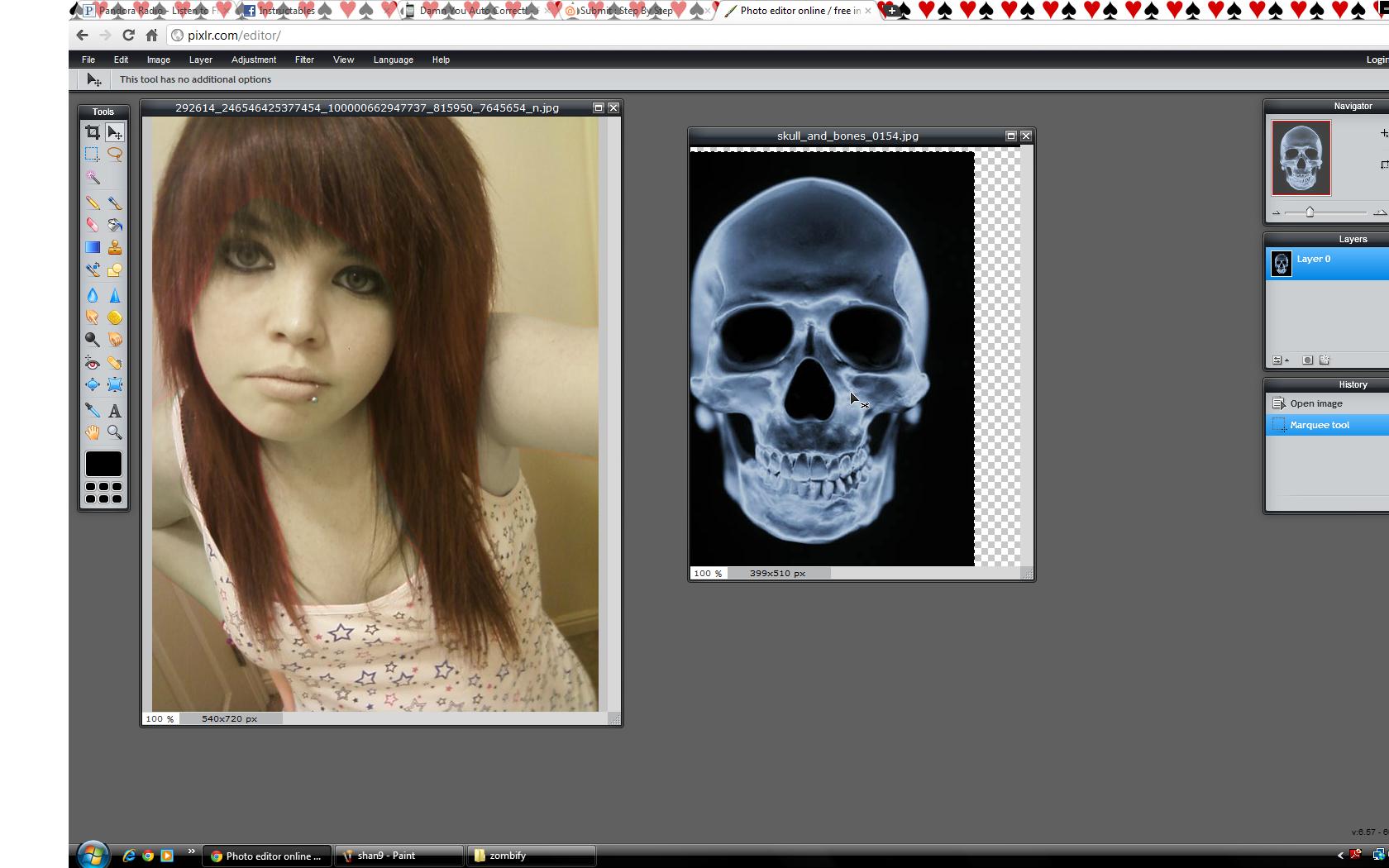Screen dimensions: 1389x868
Task: Select the Blur droplet tool
Action: [x=93, y=295]
